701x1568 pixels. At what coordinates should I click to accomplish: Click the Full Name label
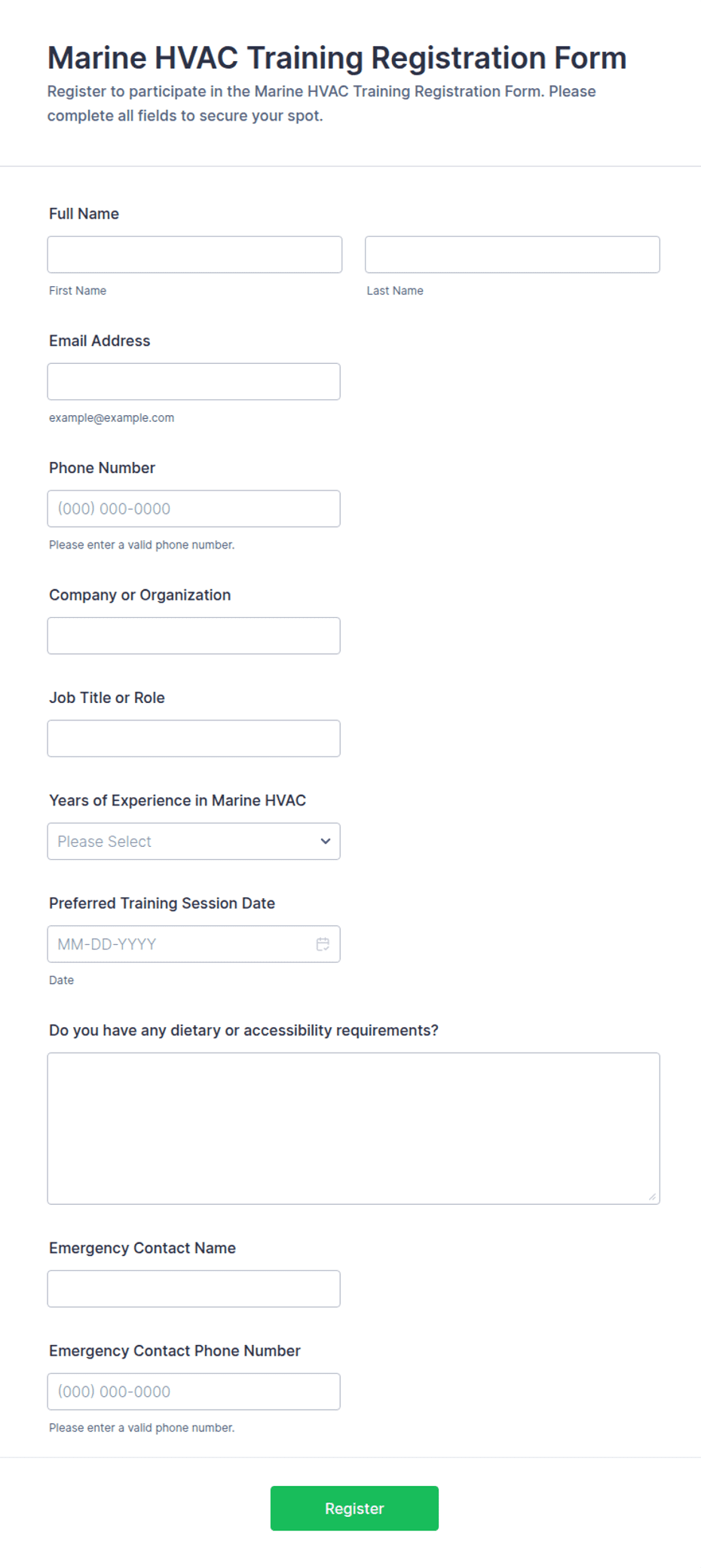click(84, 214)
